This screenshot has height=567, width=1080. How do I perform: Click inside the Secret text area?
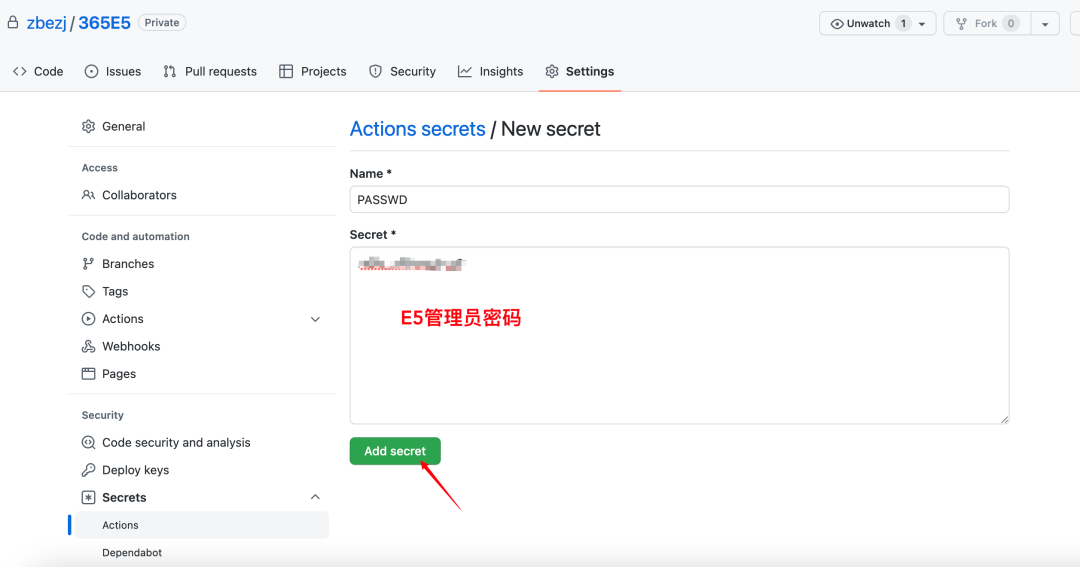pos(679,336)
